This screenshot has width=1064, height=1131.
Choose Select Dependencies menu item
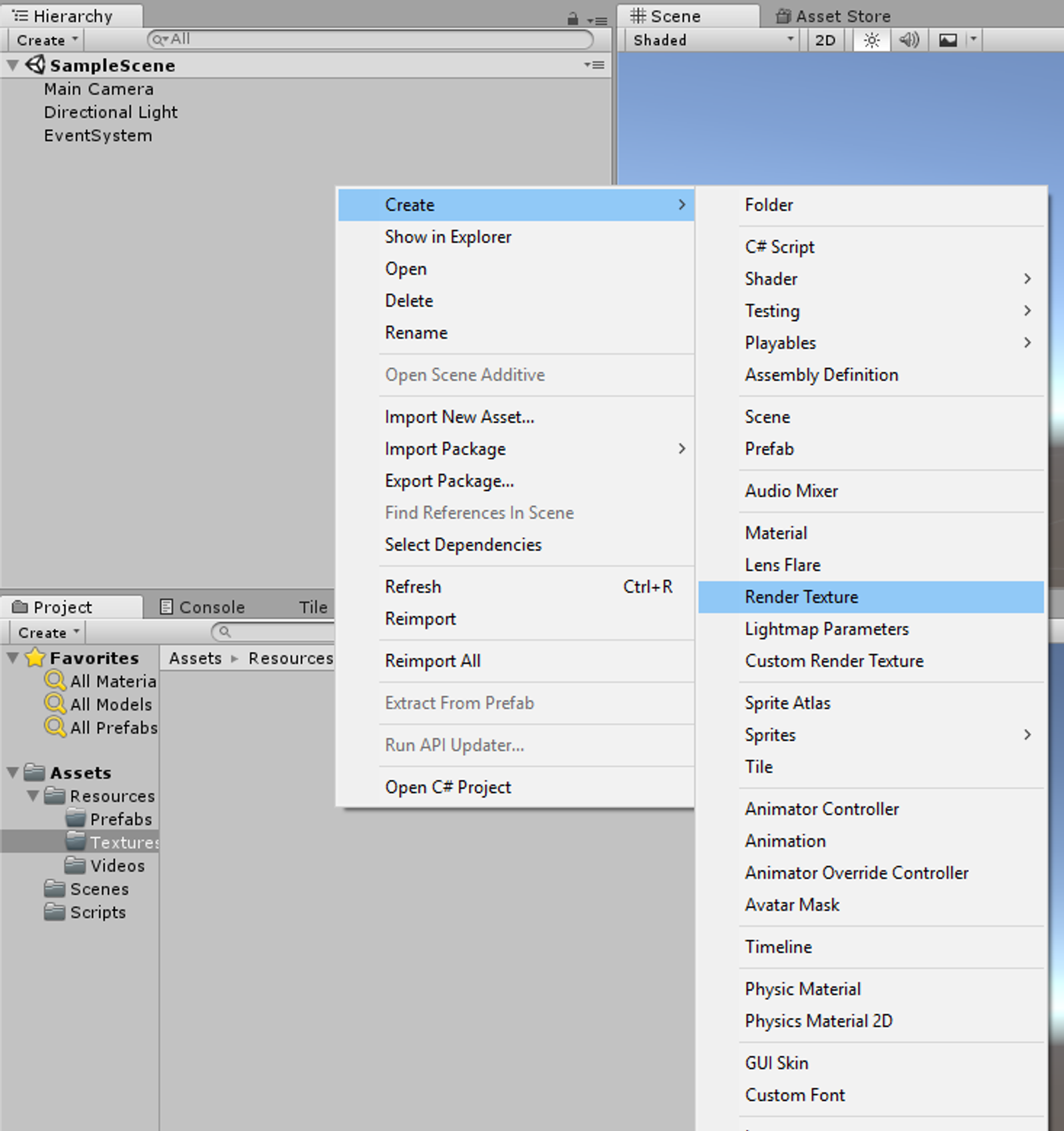point(516,545)
